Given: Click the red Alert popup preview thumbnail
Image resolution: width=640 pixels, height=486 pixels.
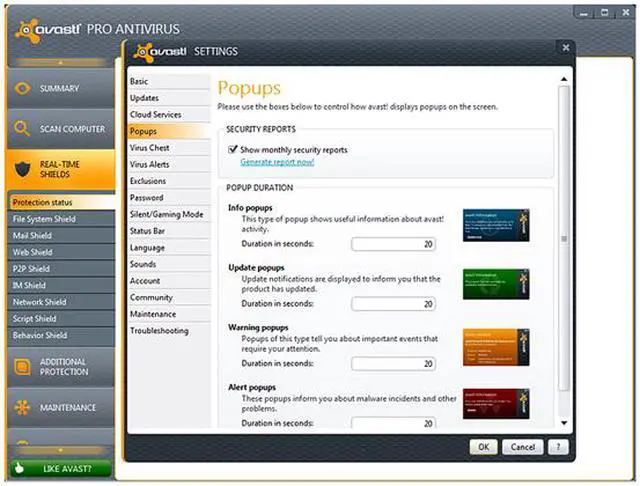Looking at the screenshot, I should click(x=496, y=404).
